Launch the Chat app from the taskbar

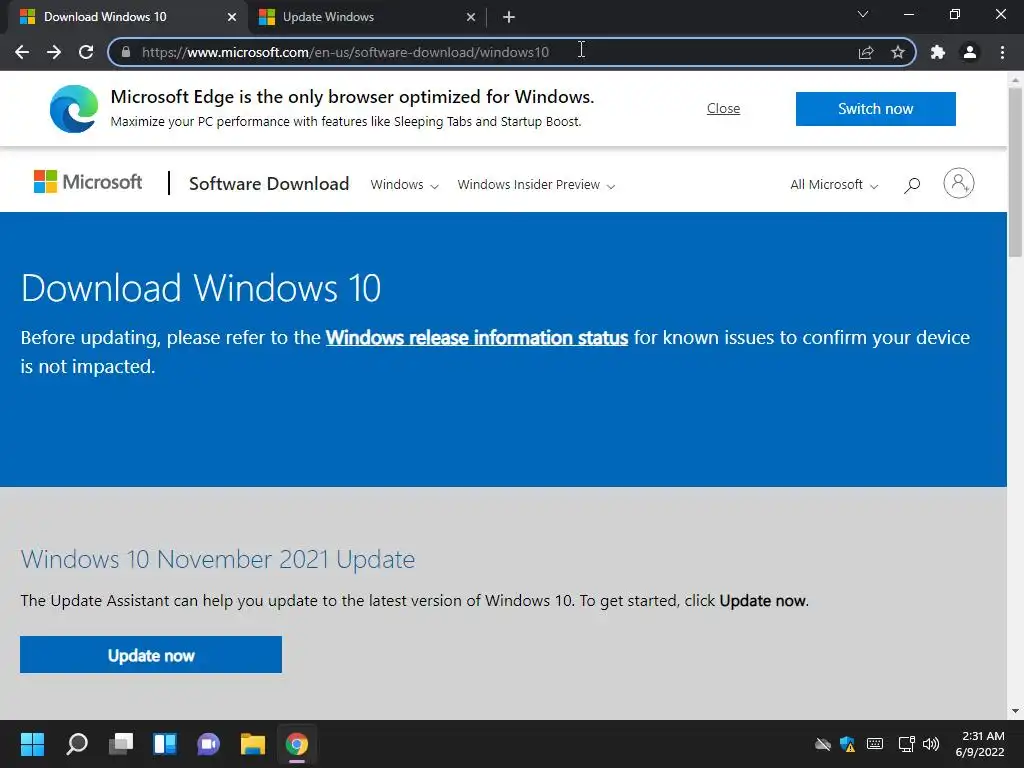pos(208,744)
